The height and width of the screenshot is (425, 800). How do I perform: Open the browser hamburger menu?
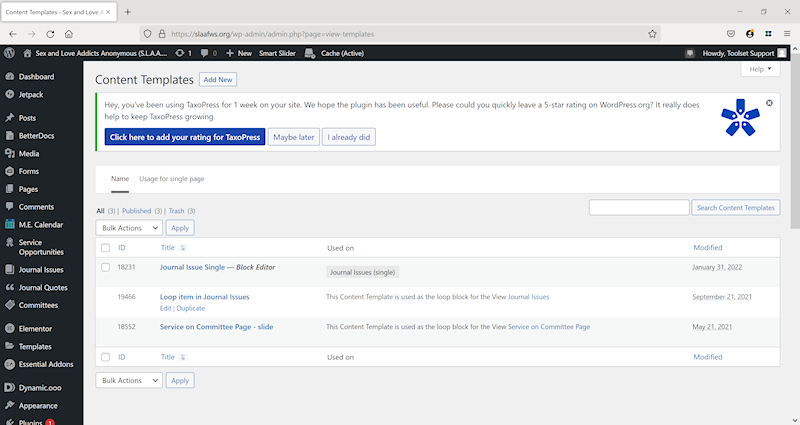click(x=787, y=34)
